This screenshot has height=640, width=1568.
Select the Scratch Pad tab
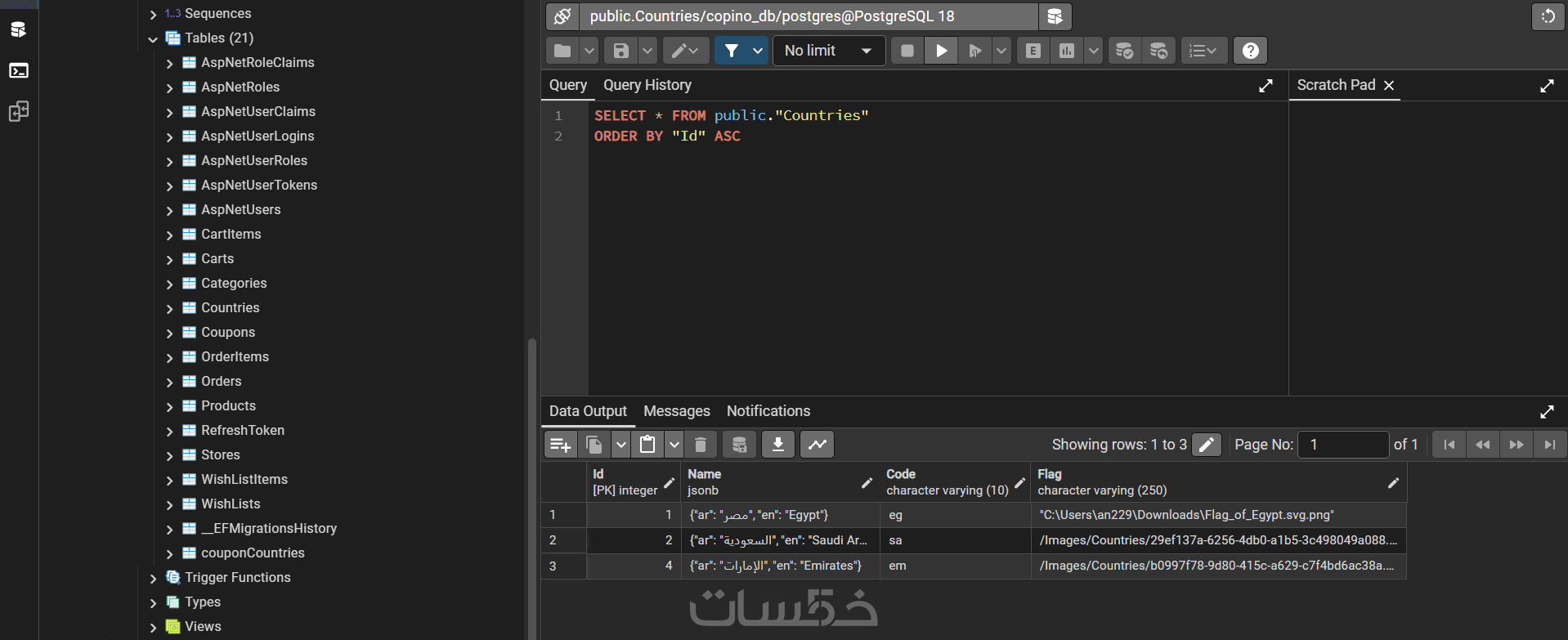coord(1336,85)
